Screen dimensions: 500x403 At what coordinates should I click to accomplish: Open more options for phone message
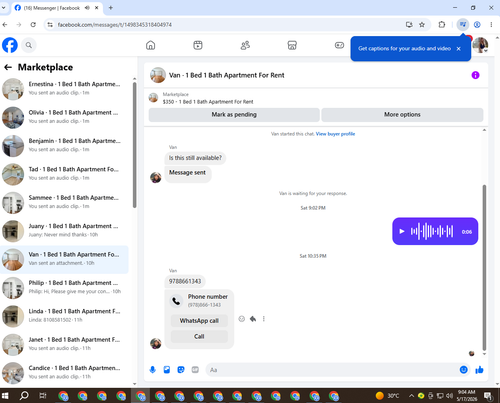pos(264,319)
